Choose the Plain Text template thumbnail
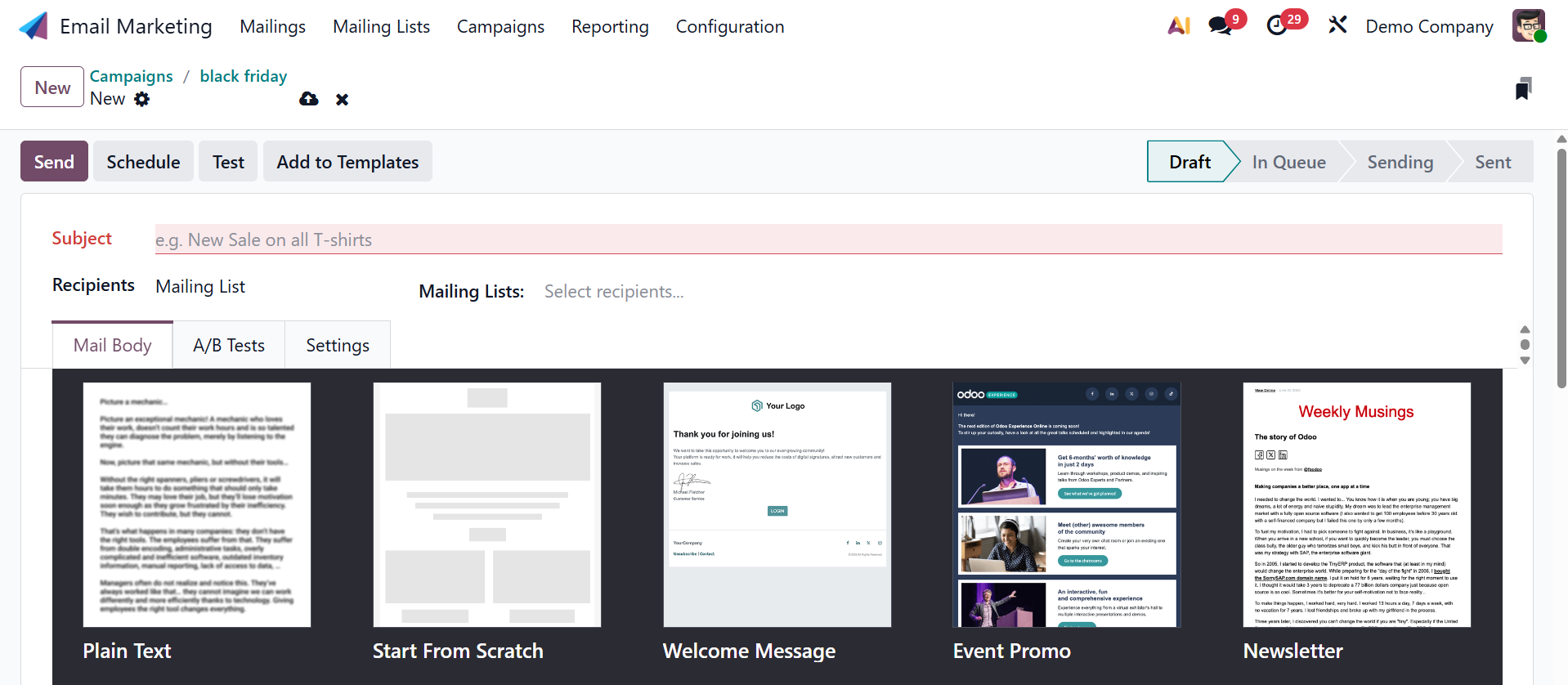The height and width of the screenshot is (685, 1568). 197,504
